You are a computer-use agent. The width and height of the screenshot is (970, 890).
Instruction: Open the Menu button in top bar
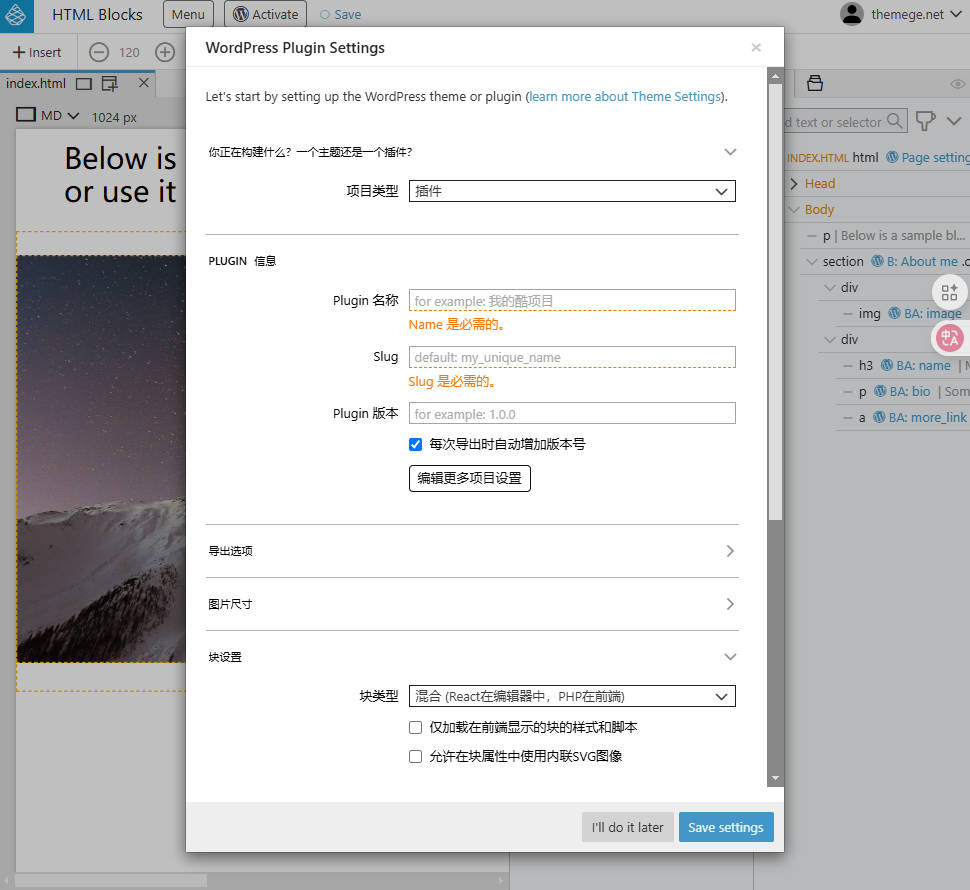click(188, 14)
